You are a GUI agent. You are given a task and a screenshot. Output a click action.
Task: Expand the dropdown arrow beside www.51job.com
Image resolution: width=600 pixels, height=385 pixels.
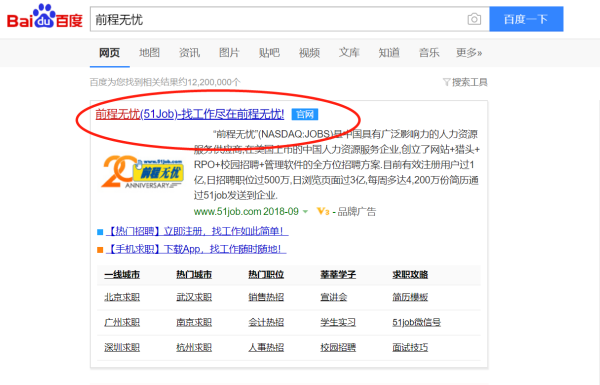[x=305, y=212]
